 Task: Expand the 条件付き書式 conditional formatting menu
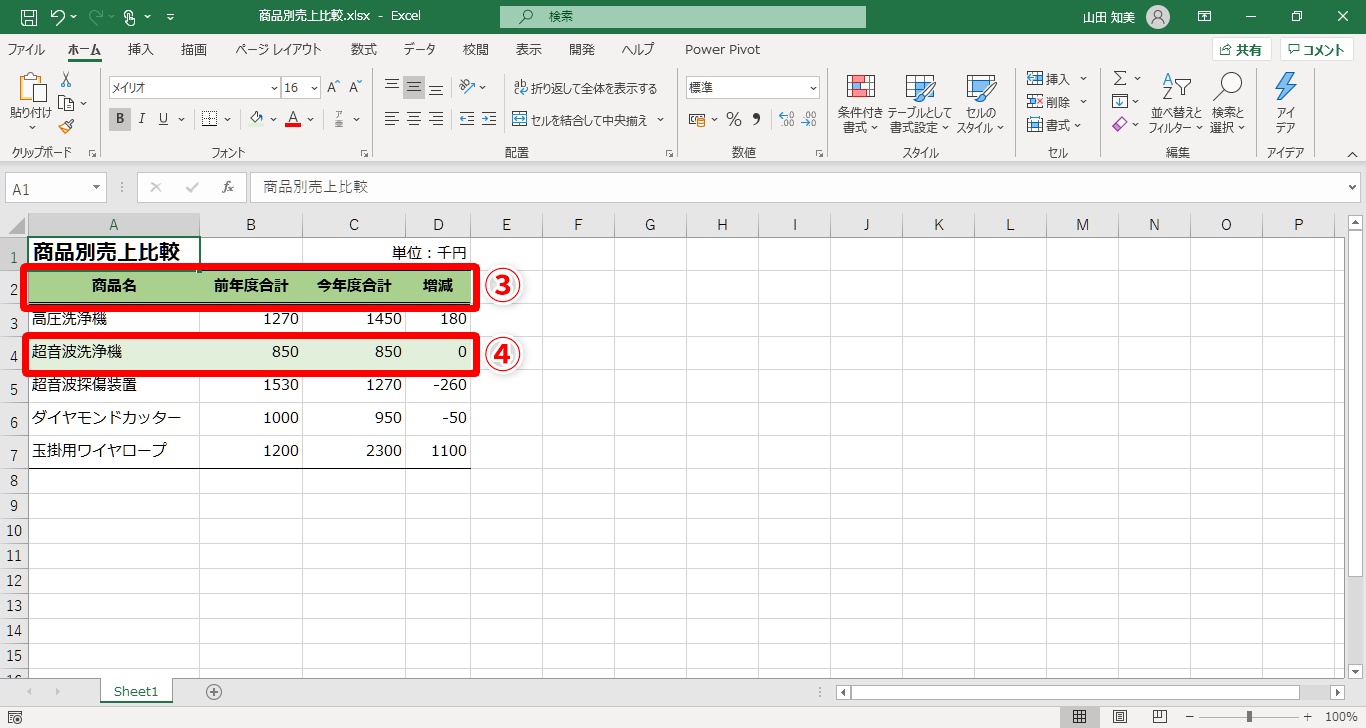tap(860, 104)
